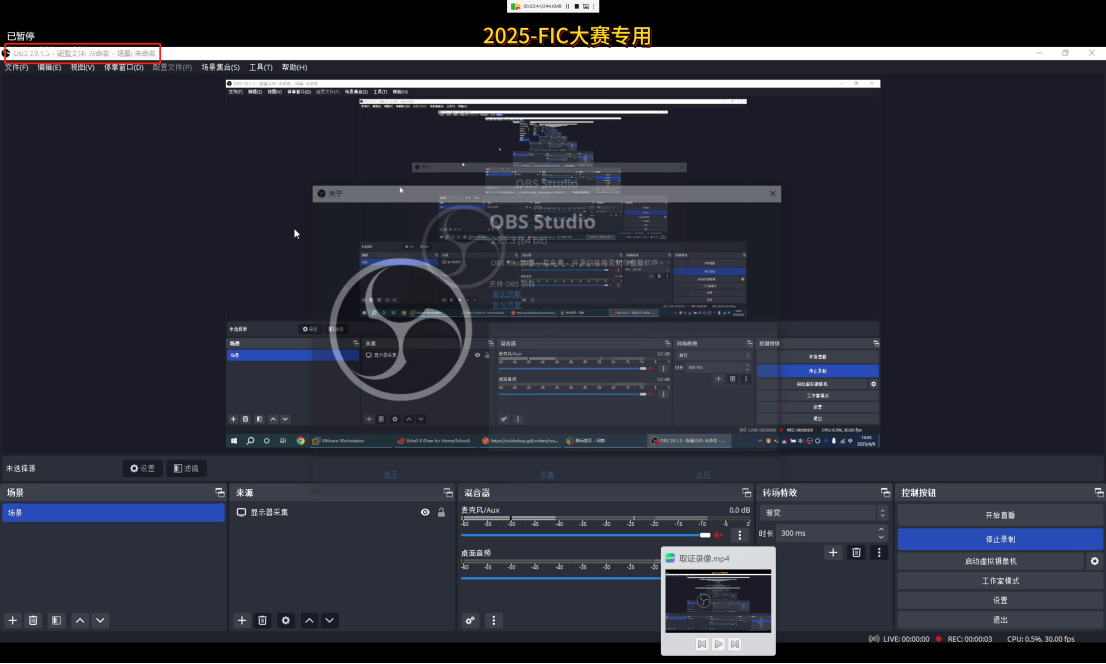
Task: Click the 开始直播 button
Action: tap(1000, 515)
